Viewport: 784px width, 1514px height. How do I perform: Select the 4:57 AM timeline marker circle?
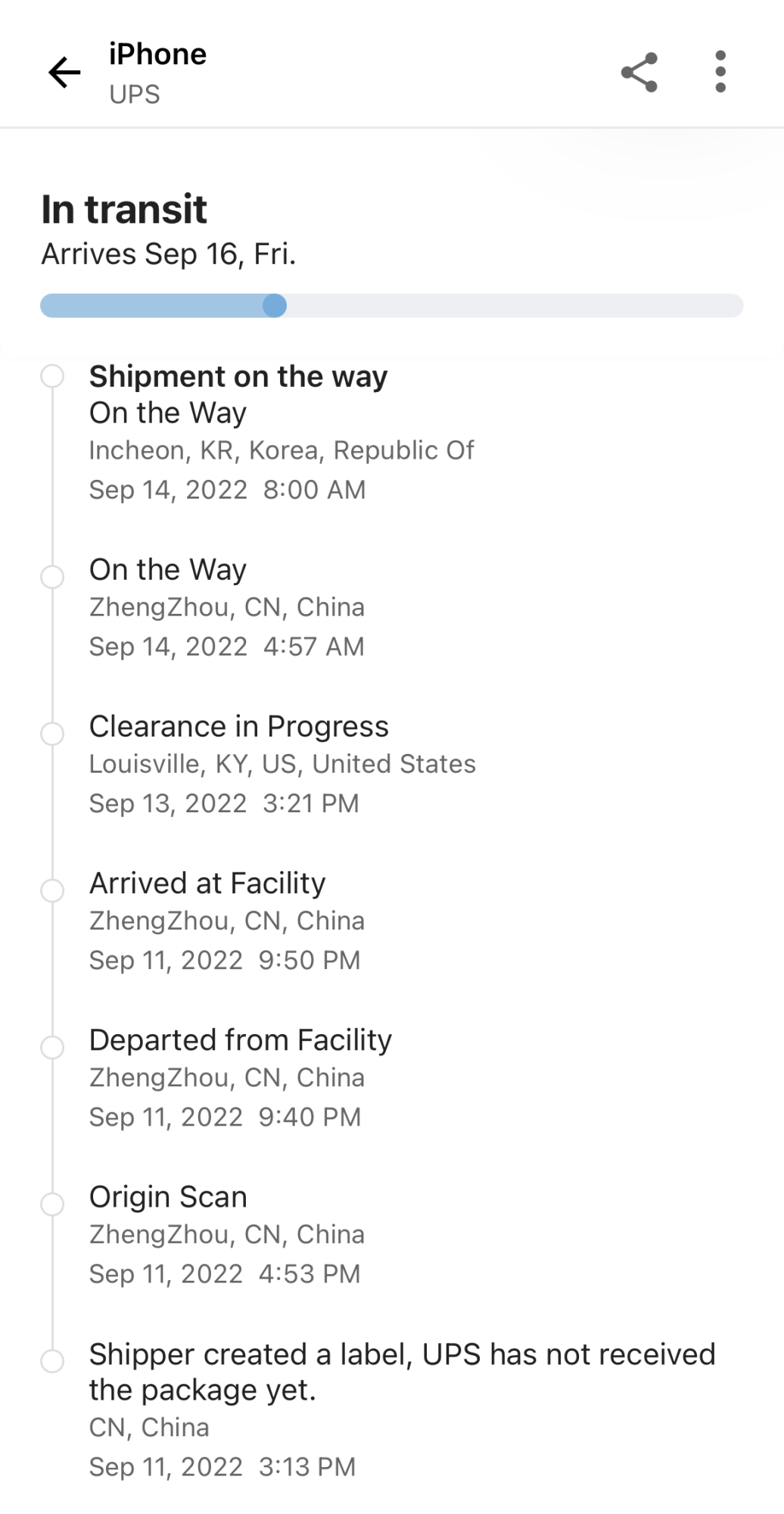click(52, 577)
